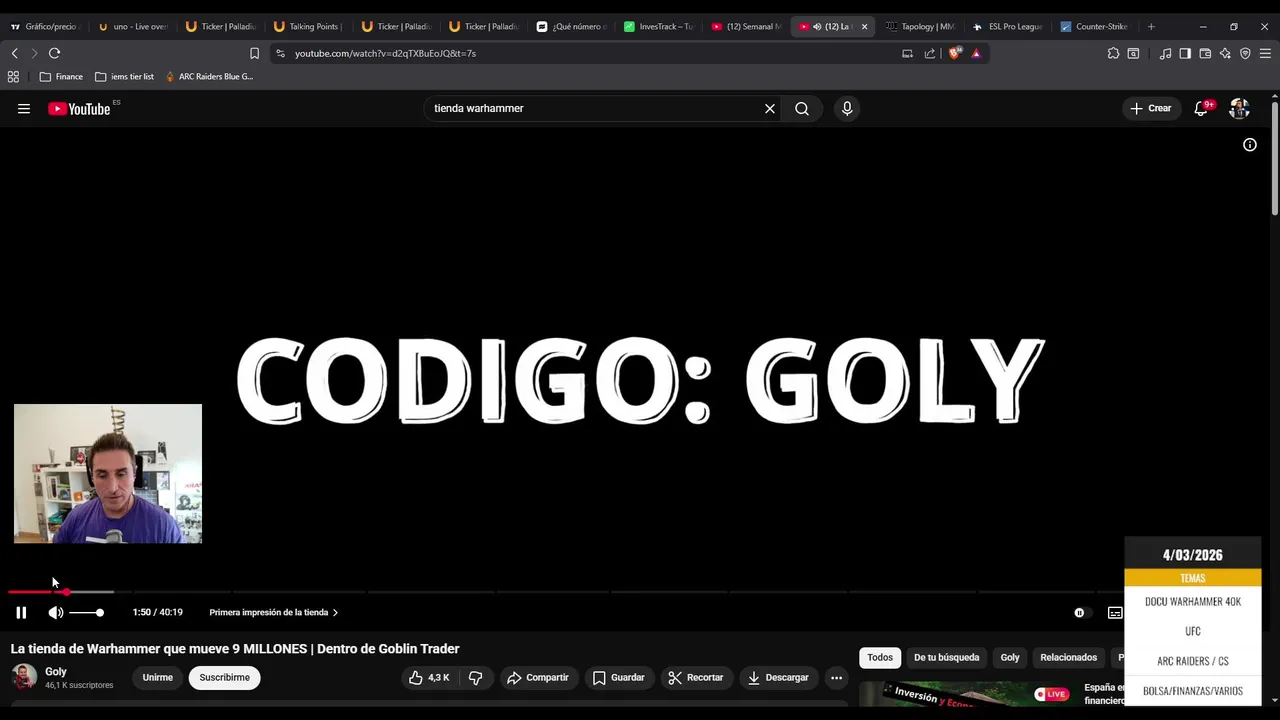Click Unirme to join the channel

[158, 678]
